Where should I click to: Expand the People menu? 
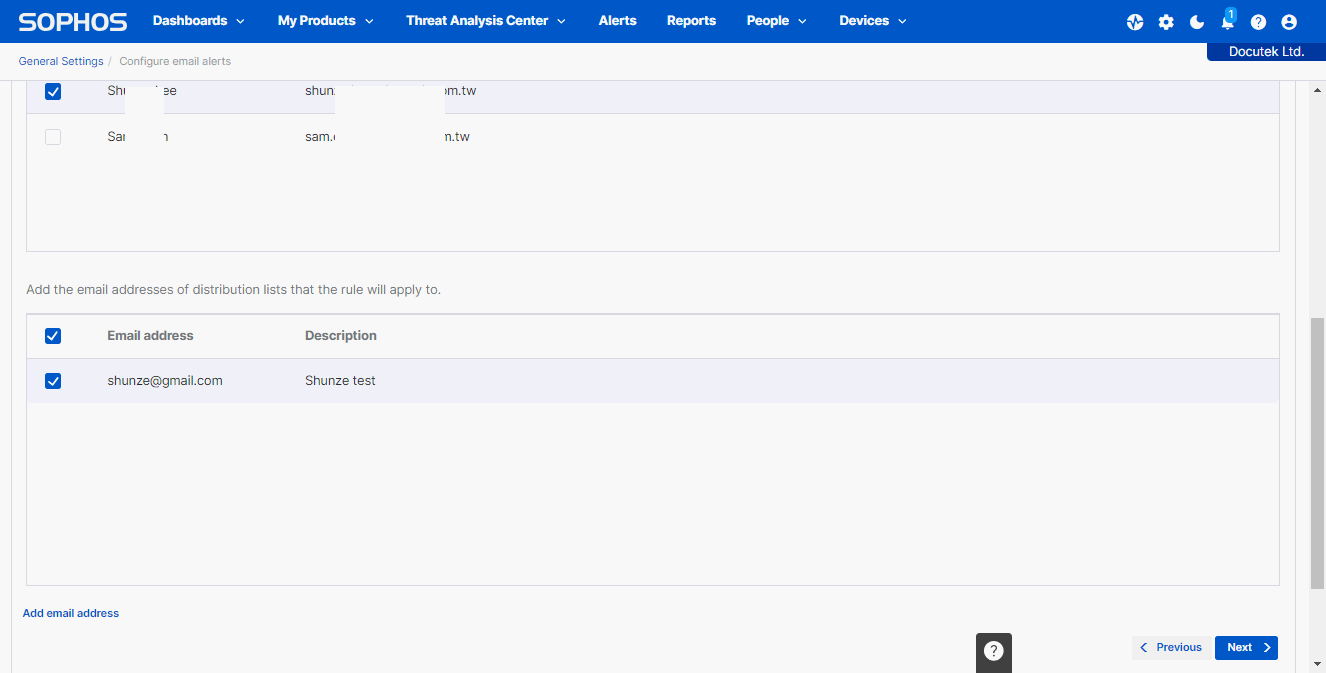(777, 21)
